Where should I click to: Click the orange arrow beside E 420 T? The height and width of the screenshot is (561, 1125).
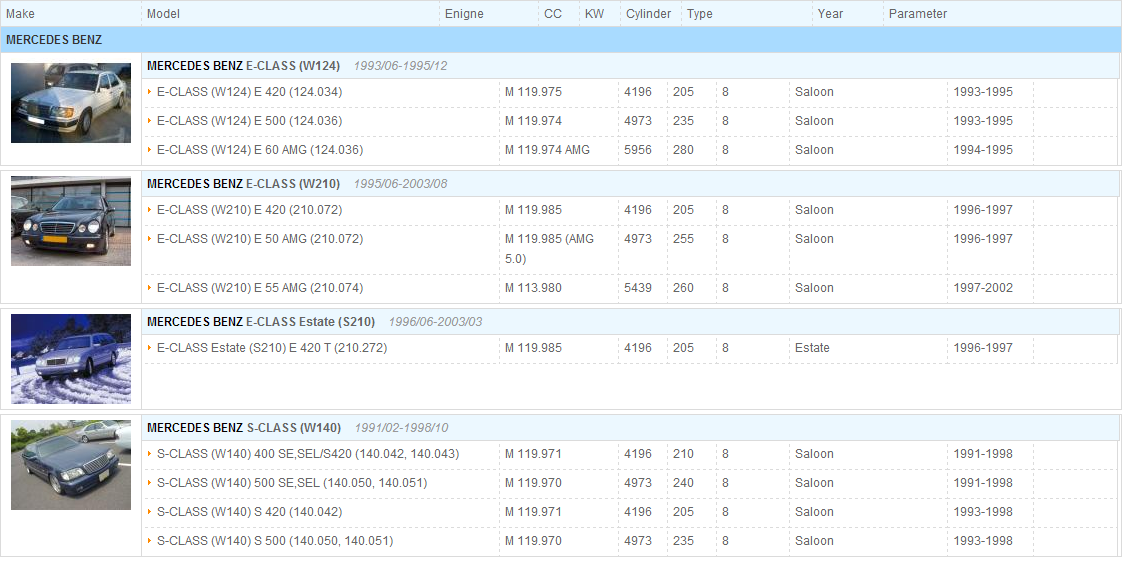point(150,348)
